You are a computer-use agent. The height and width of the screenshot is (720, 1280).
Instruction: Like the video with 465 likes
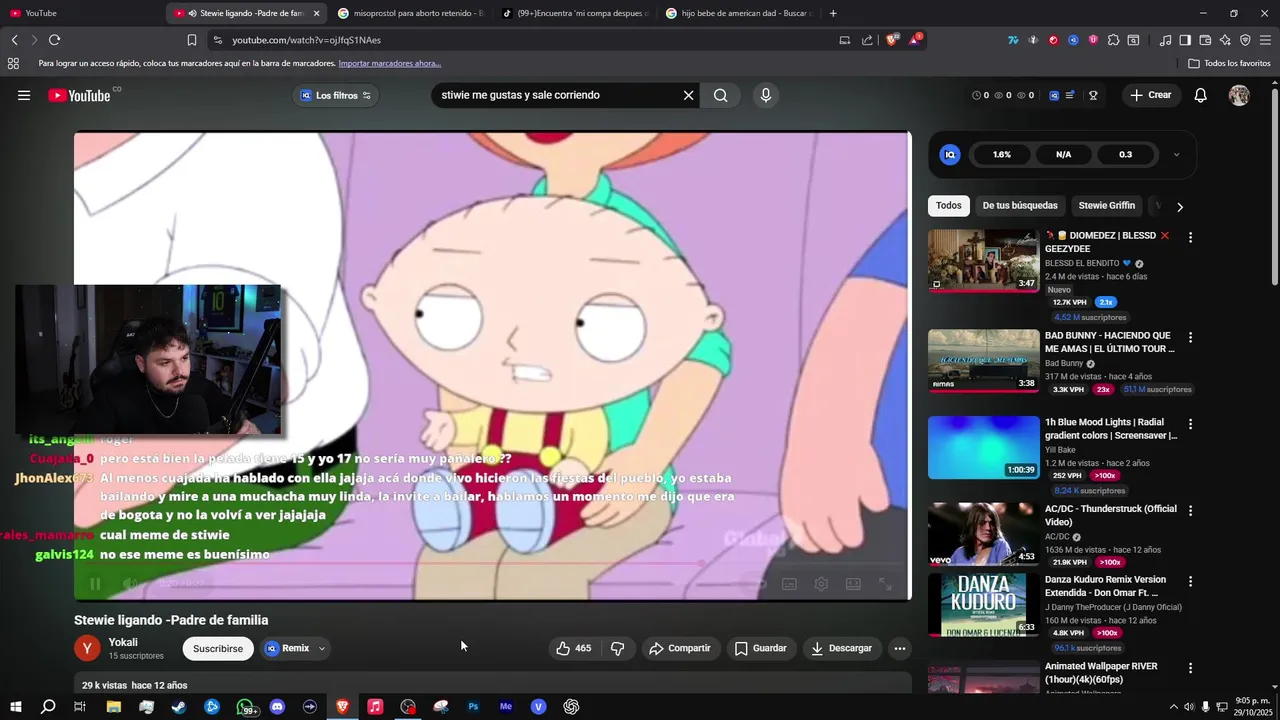pyautogui.click(x=573, y=648)
